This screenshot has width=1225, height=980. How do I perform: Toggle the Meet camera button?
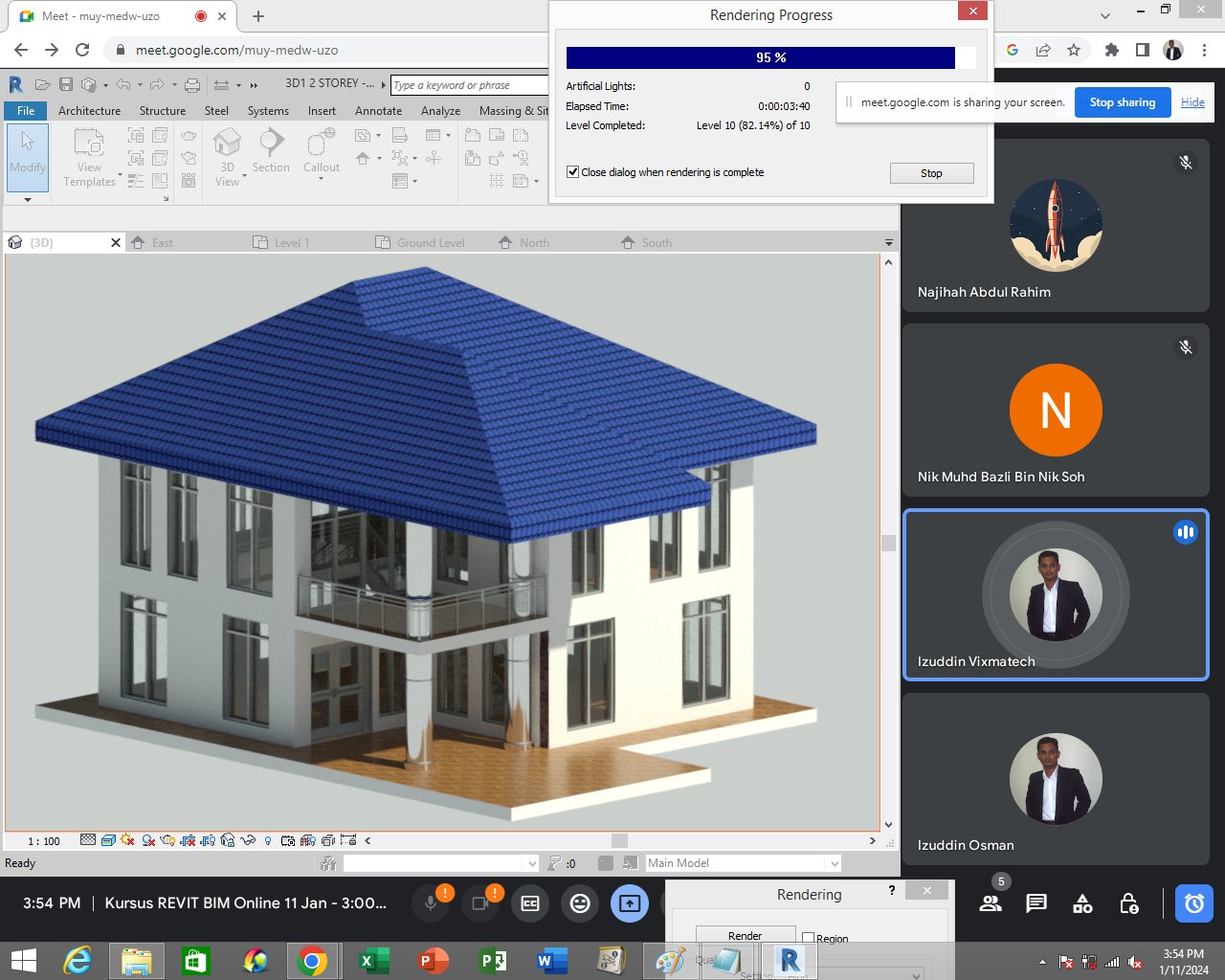tap(480, 903)
